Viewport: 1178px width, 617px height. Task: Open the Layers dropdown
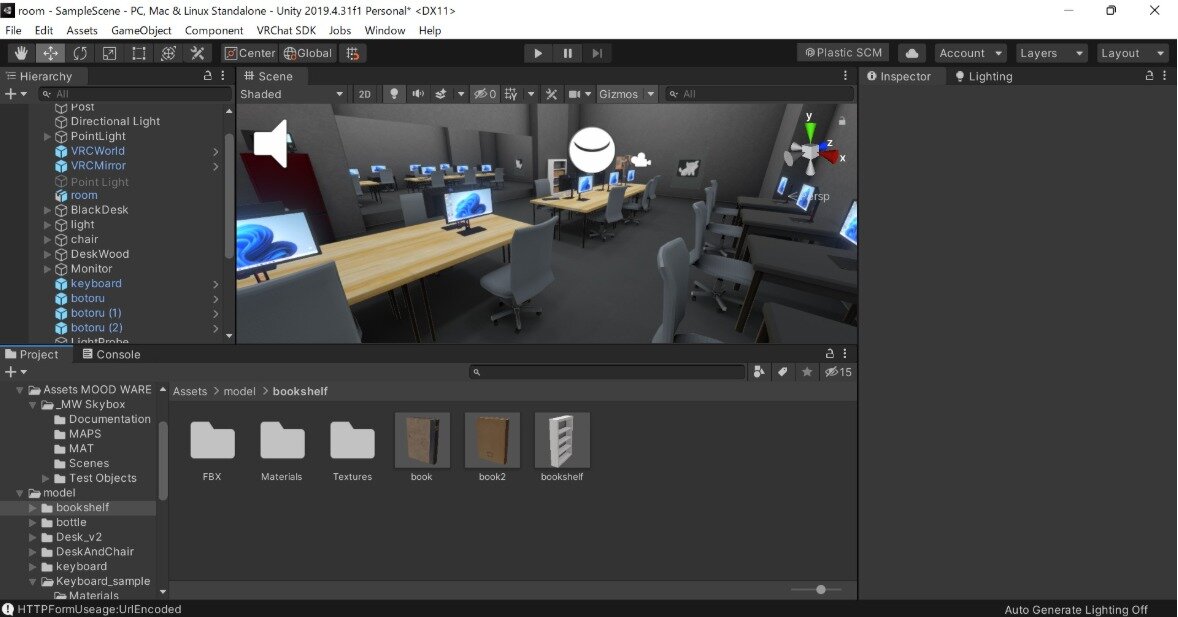1051,53
